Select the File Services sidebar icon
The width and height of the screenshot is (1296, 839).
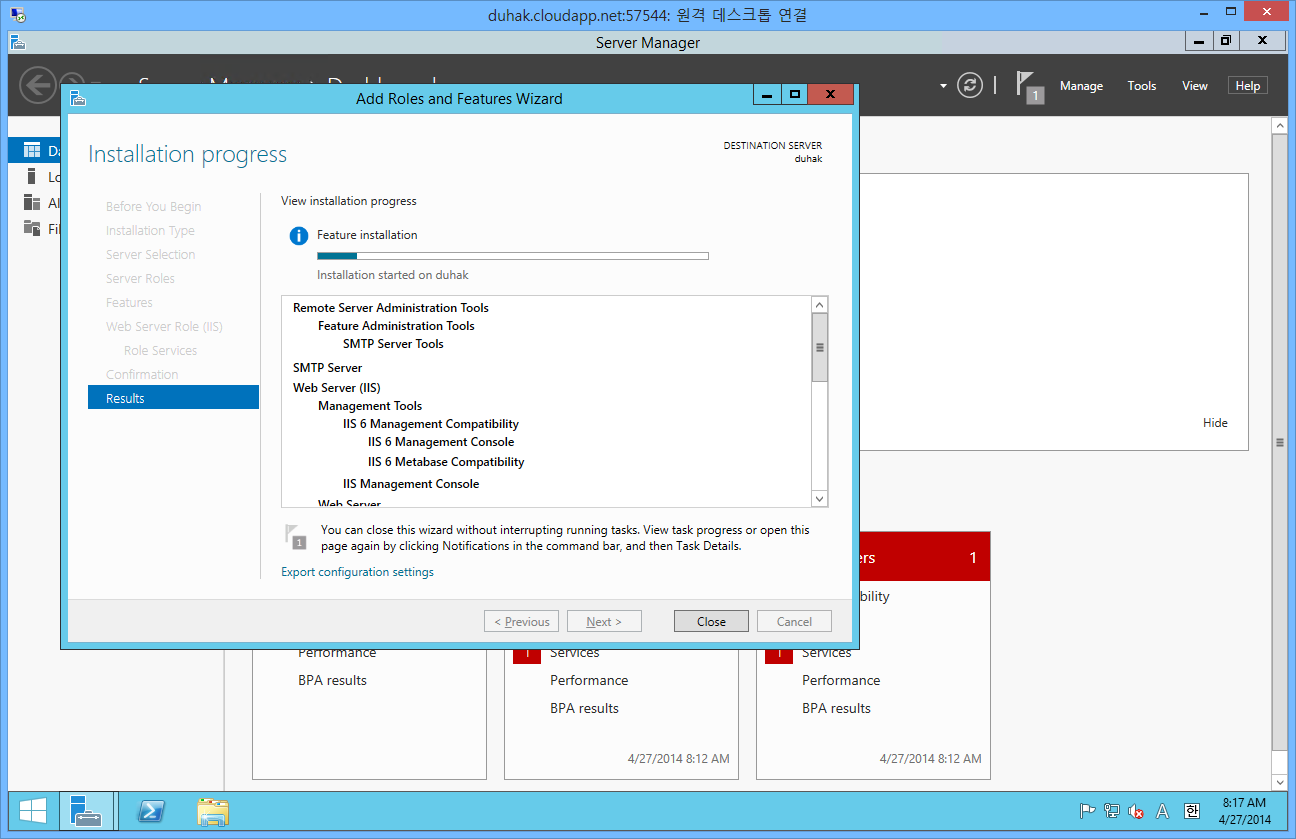click(x=32, y=229)
